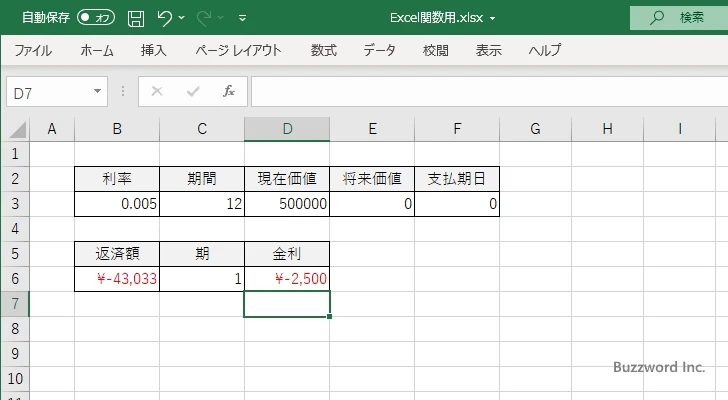Select row 6 header
The image size is (728, 400).
coord(15,279)
